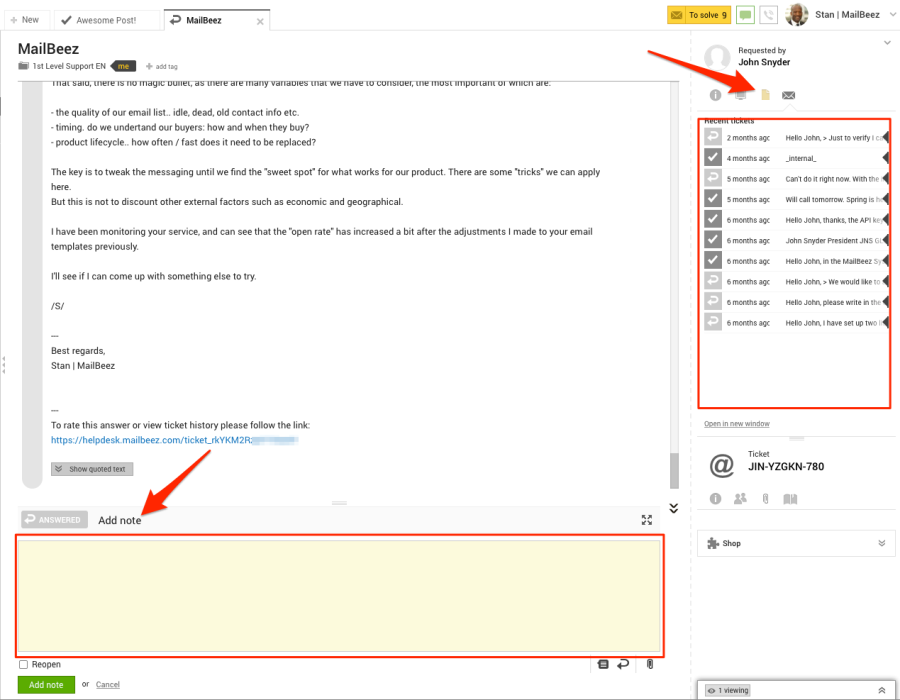The height and width of the screenshot is (700, 900).
Task: Click the 'me' assignee tag
Action: tap(123, 66)
